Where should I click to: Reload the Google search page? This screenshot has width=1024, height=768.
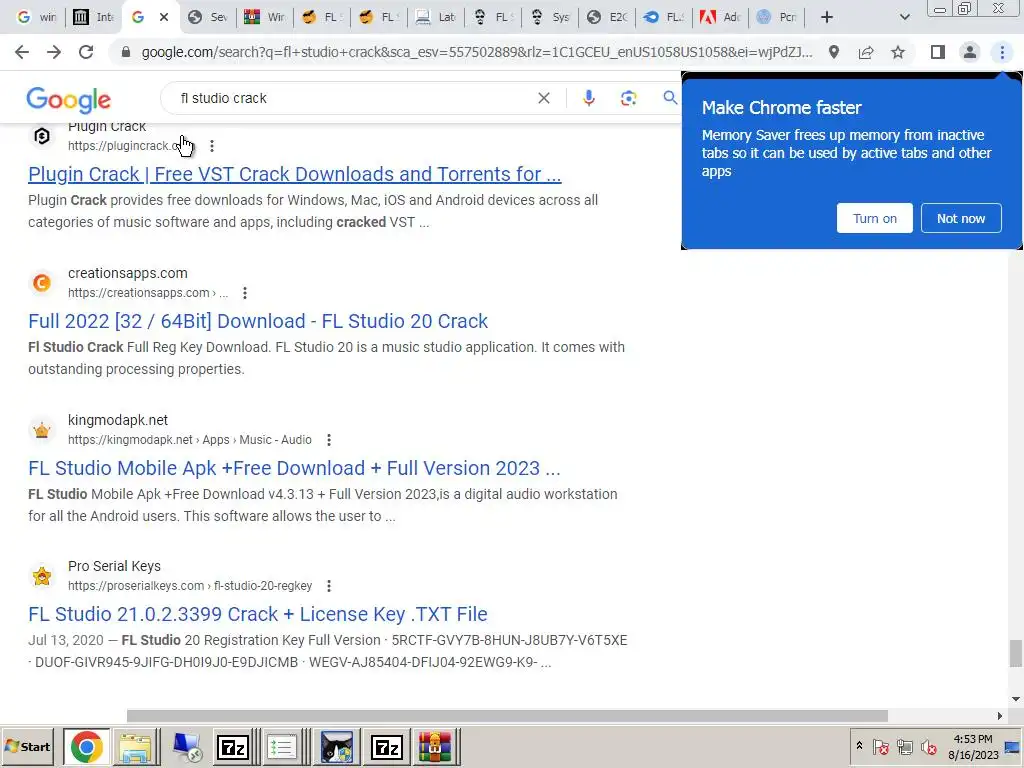(86, 52)
